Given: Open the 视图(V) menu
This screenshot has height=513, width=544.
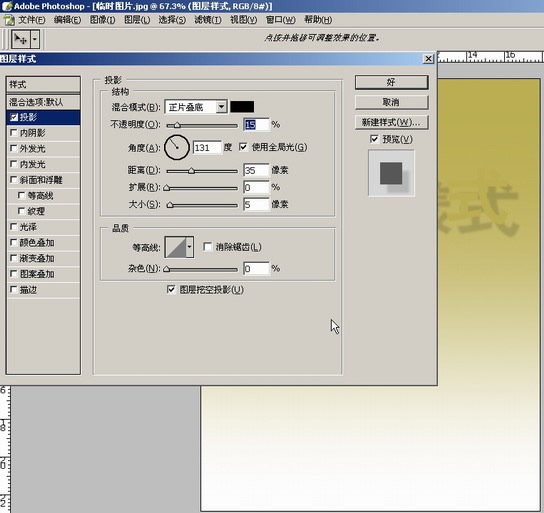Looking at the screenshot, I should [244, 20].
